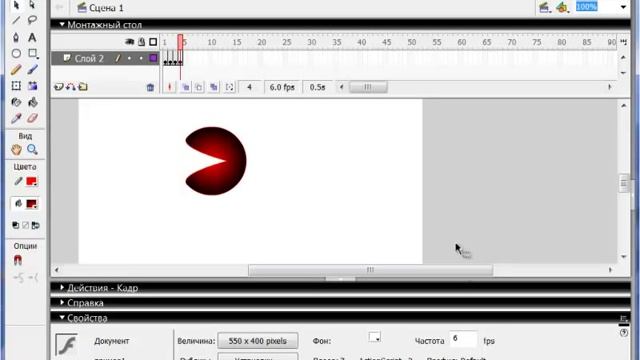Screen dimensions: 640x360
Task: Select the Oval tool
Action: click(x=16, y=53)
